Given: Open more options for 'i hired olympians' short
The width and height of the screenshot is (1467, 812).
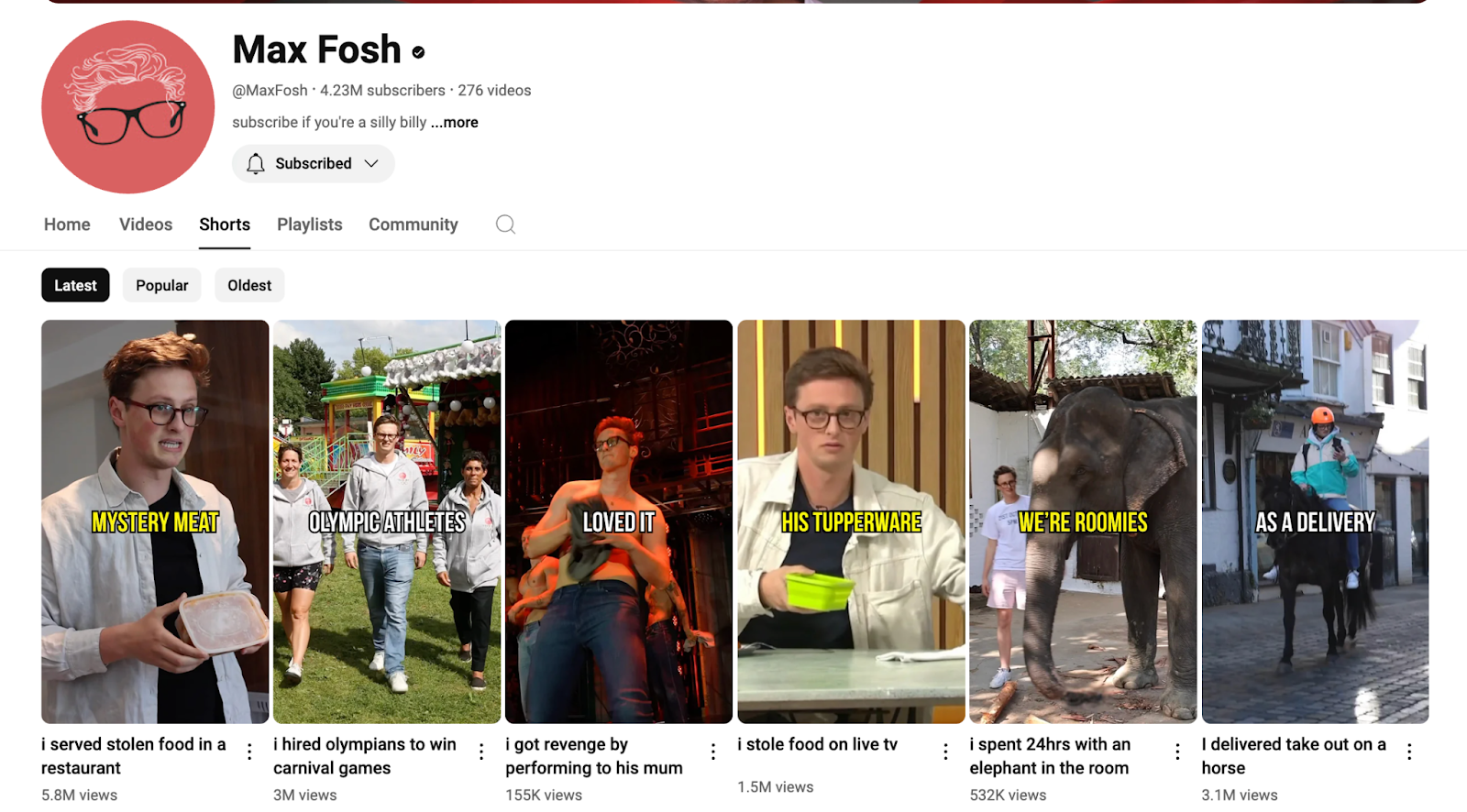Looking at the screenshot, I should (481, 752).
